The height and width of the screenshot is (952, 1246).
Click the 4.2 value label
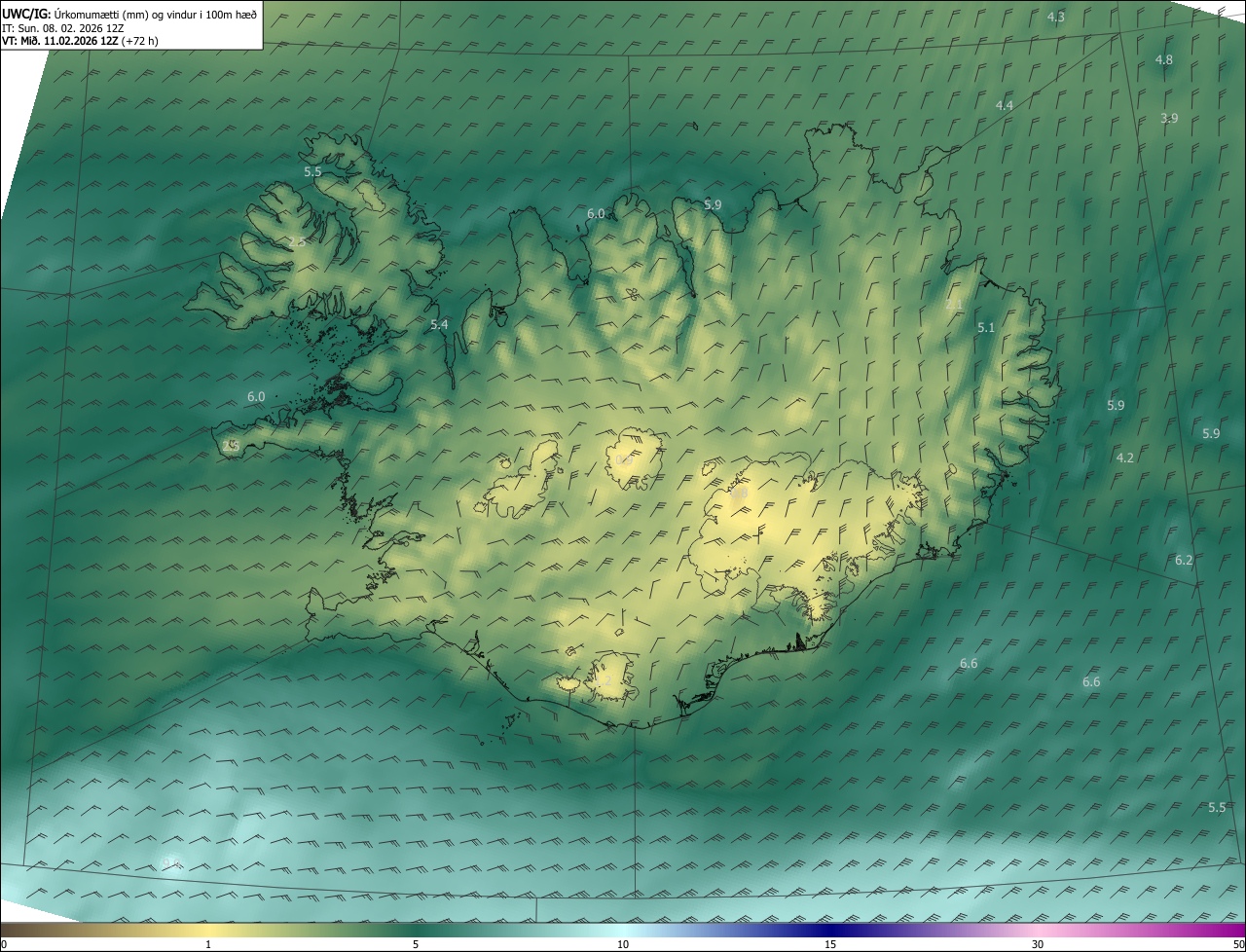click(1124, 458)
